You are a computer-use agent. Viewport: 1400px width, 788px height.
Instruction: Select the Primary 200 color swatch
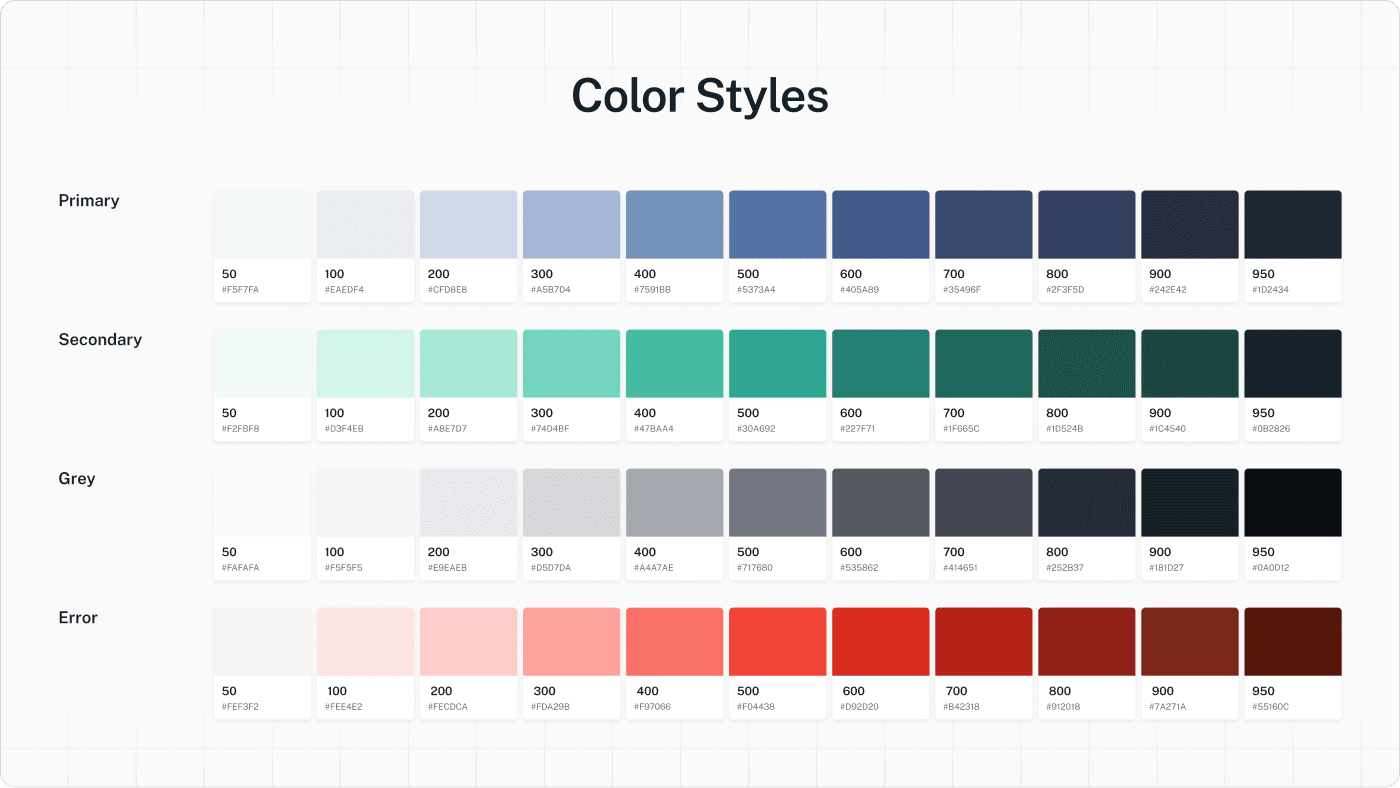pos(468,225)
